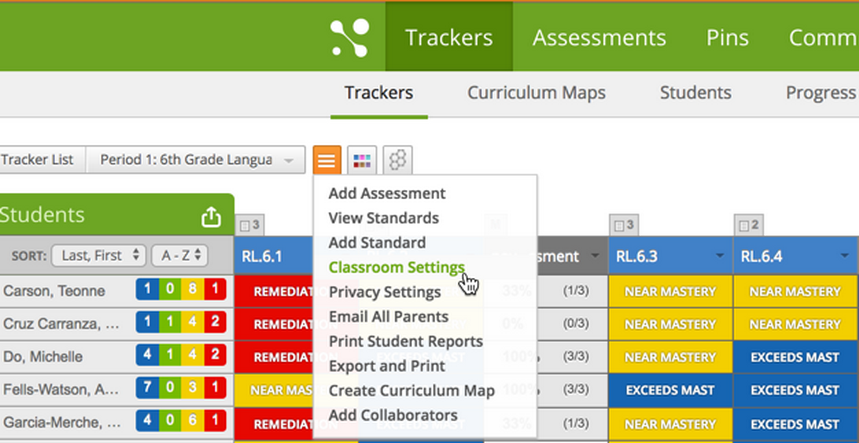859x443 pixels.
Task: Select Classroom Settings in the menu
Action: click(397, 267)
